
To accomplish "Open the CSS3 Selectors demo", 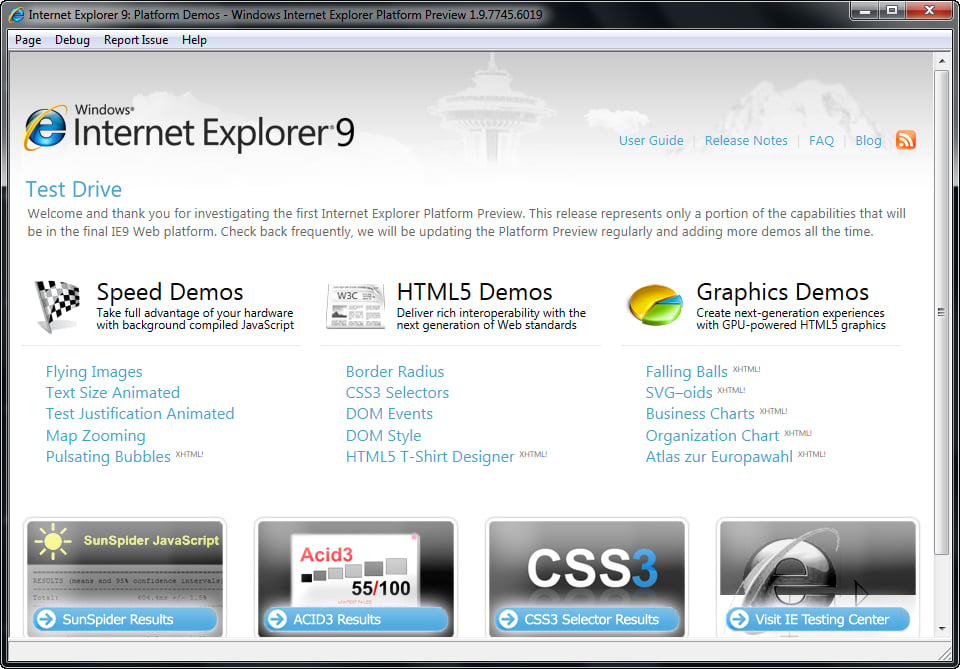I will tap(397, 392).
